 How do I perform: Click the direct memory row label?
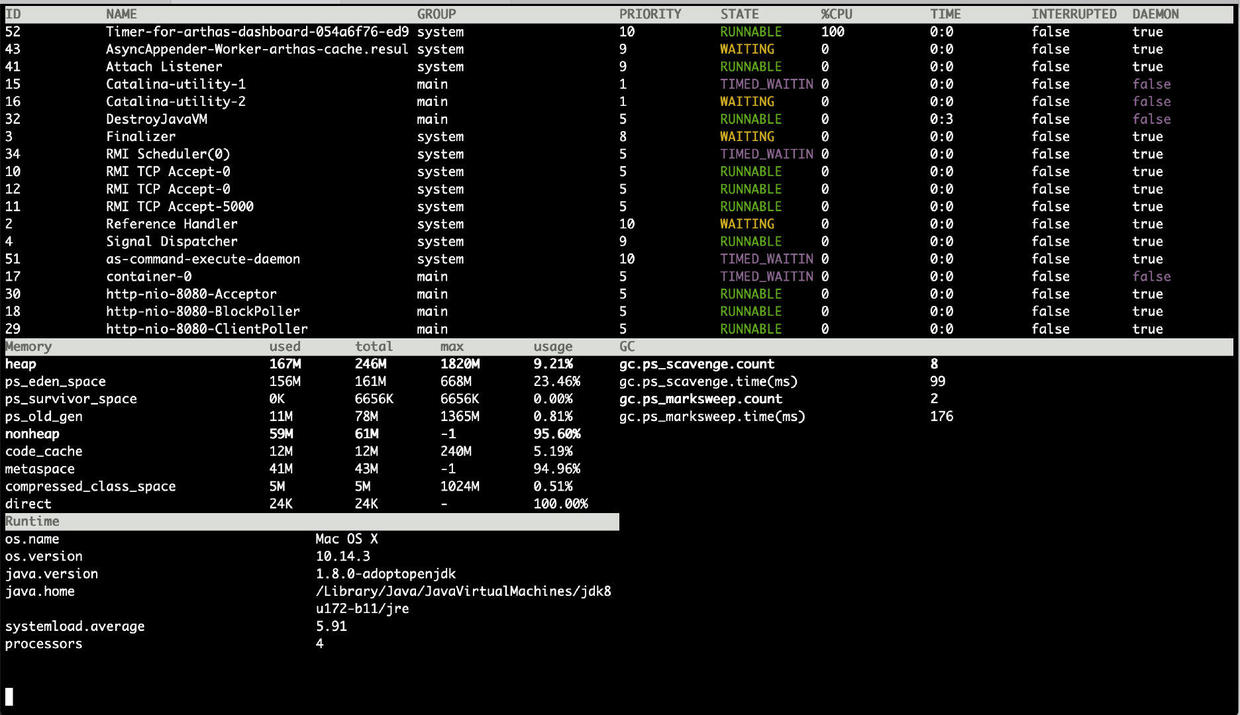tap(28, 504)
